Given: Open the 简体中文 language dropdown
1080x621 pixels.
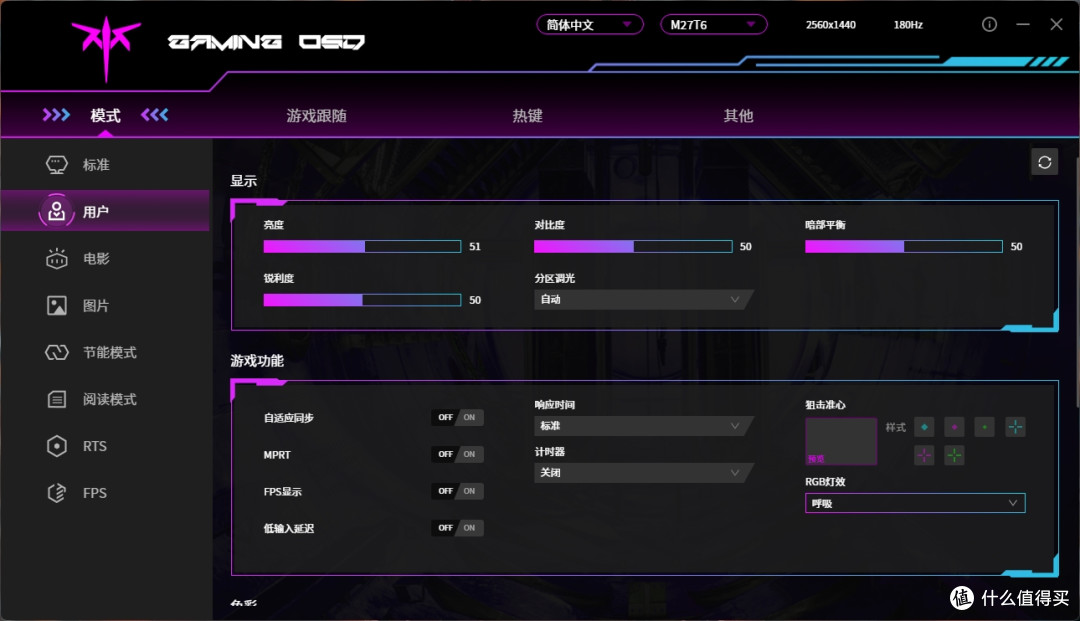Looking at the screenshot, I should click(x=590, y=25).
